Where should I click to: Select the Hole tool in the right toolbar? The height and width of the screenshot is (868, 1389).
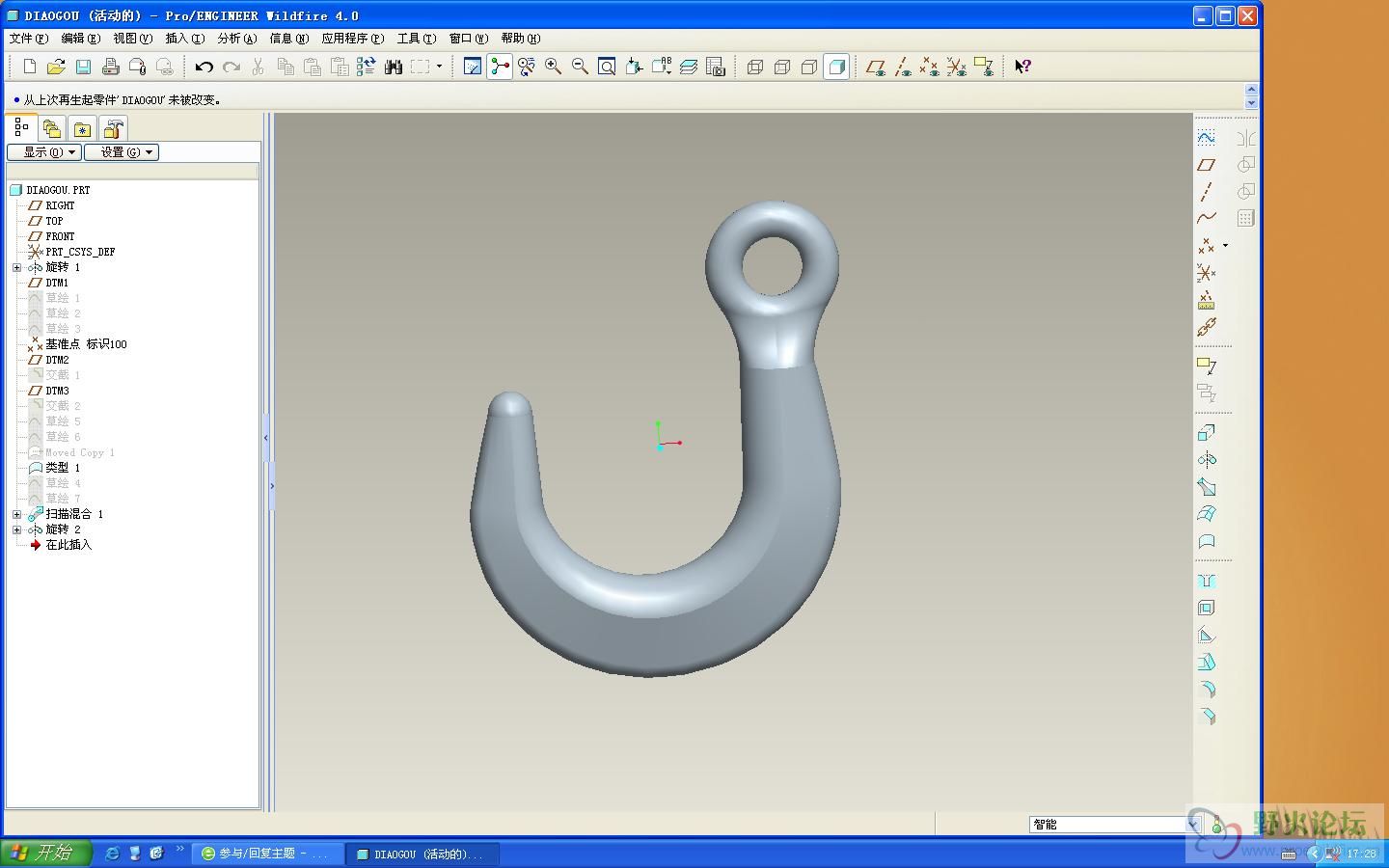pos(1207,581)
